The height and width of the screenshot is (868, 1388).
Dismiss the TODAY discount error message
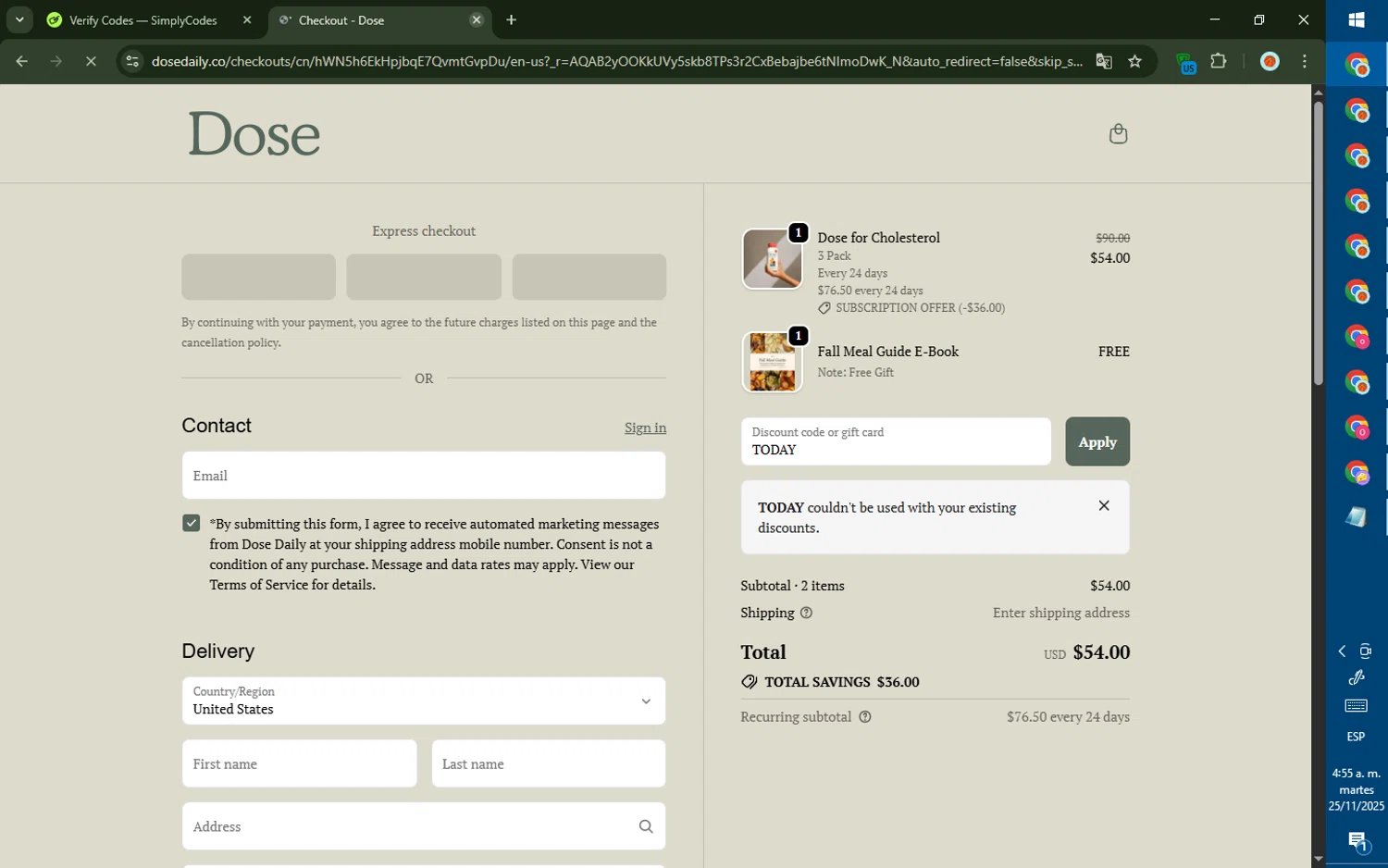pos(1104,506)
